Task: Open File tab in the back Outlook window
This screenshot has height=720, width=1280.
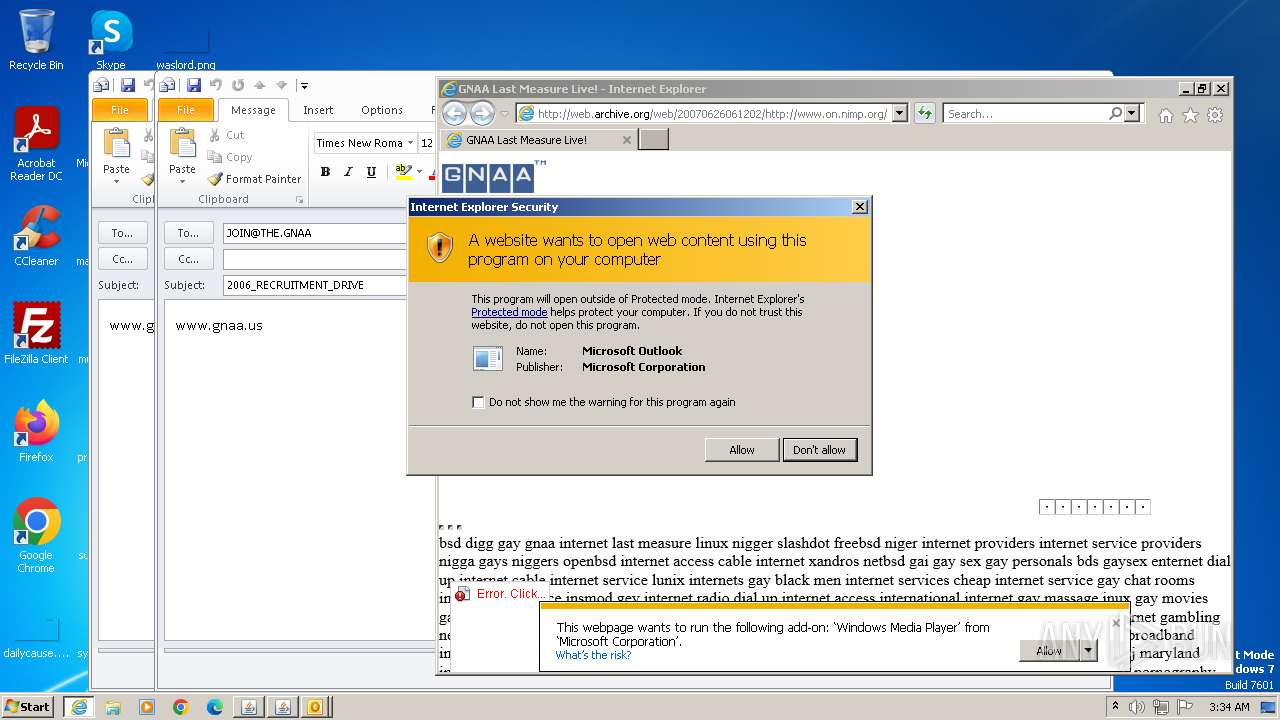Action: (x=119, y=110)
